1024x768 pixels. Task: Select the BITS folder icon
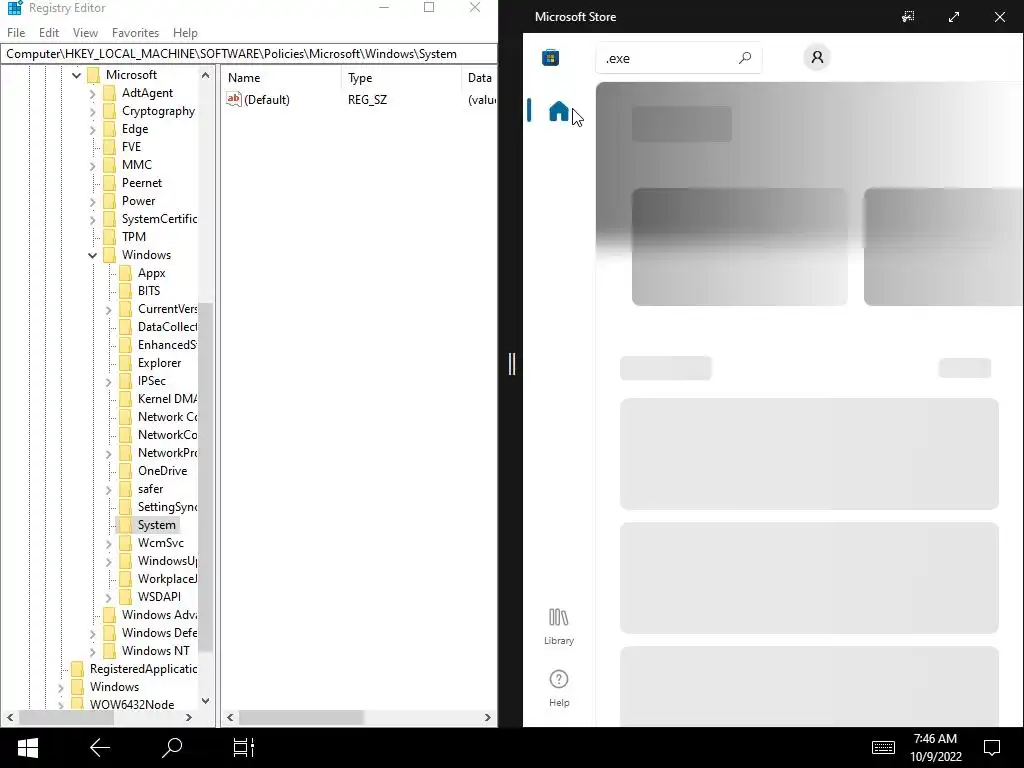pos(125,291)
